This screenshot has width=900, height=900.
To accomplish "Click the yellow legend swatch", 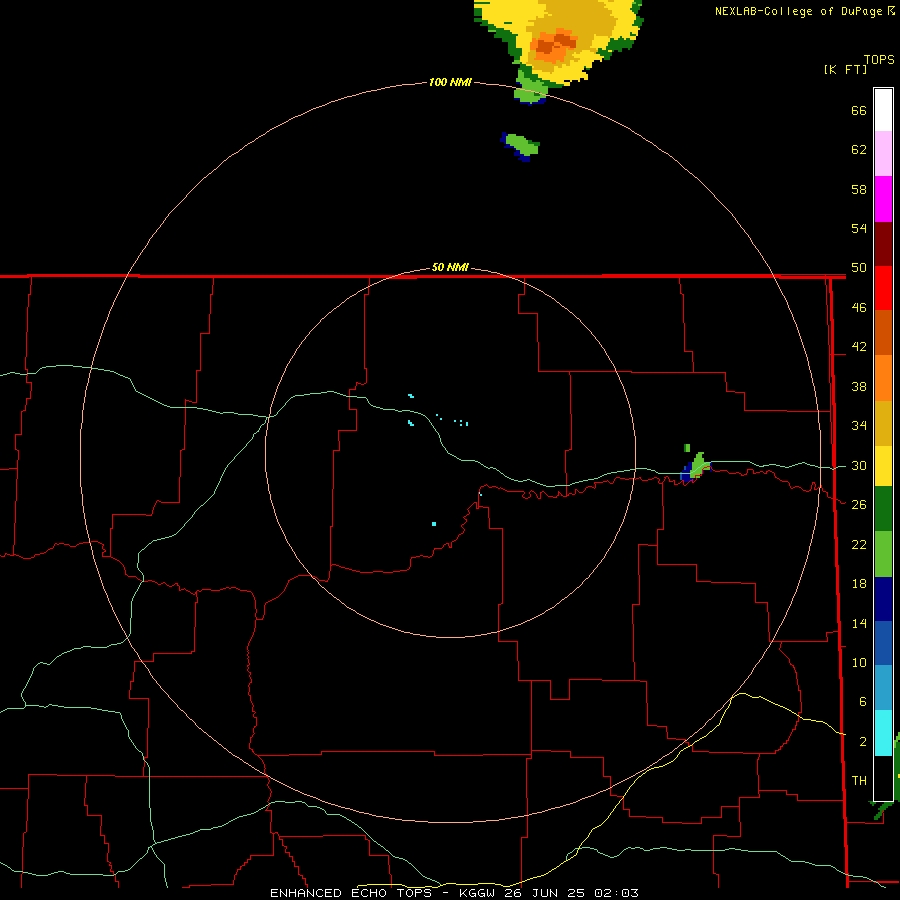I will tap(883, 466).
